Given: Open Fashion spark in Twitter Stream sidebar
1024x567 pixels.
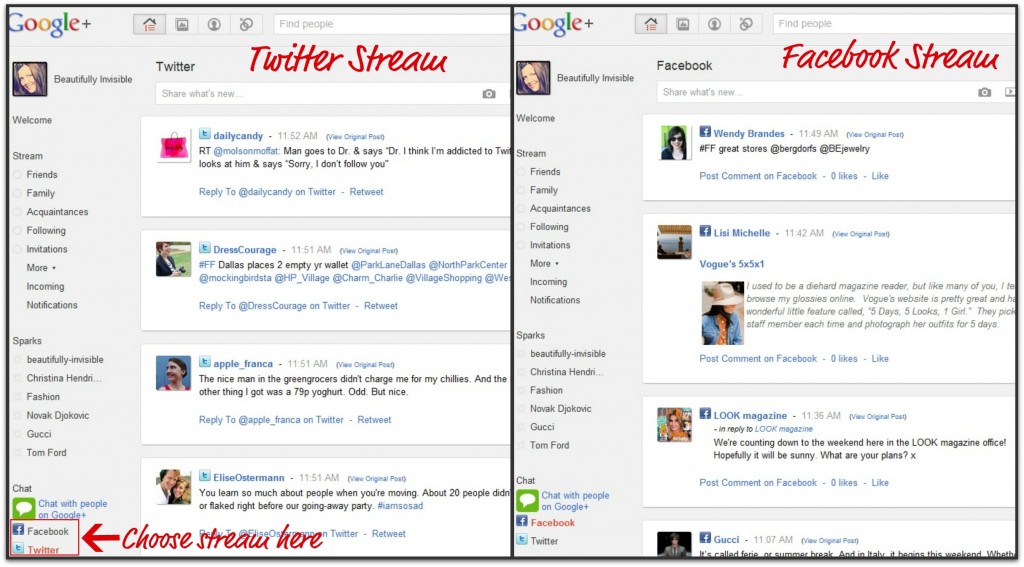Looking at the screenshot, I should [43, 397].
